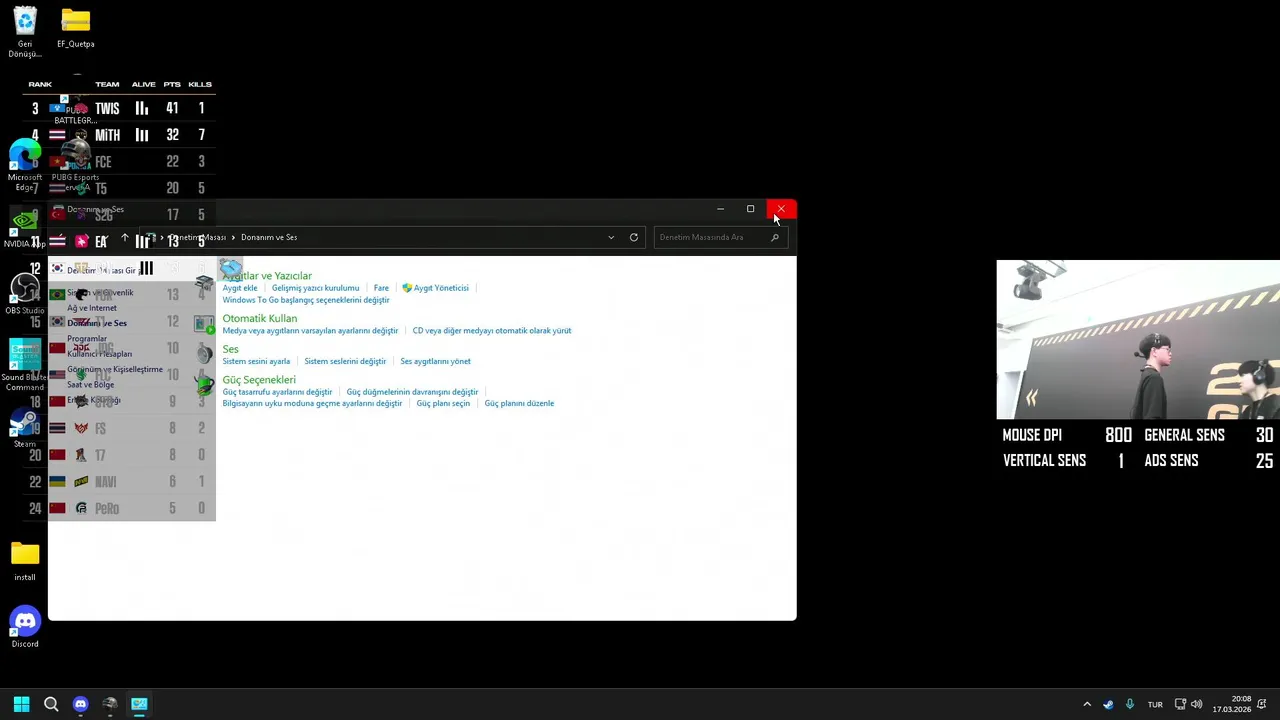
Task: Click Aygıt ekle link
Action: coord(240,288)
